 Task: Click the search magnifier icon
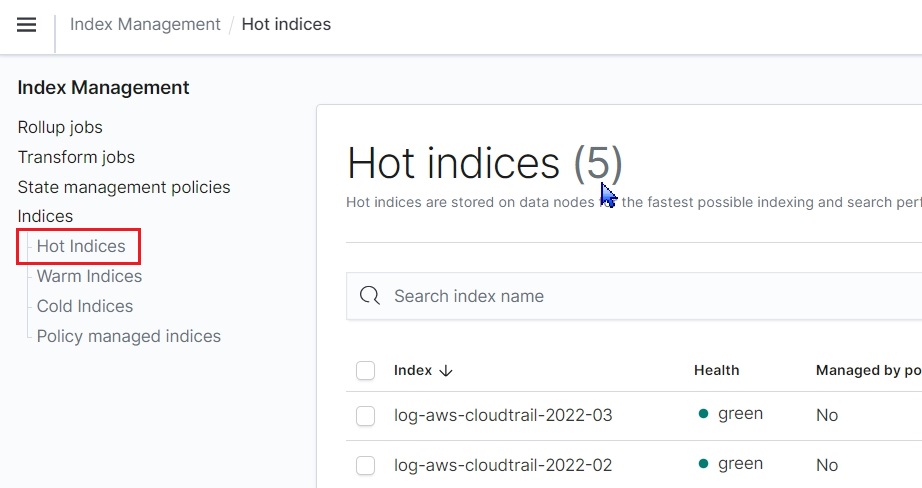pos(370,296)
